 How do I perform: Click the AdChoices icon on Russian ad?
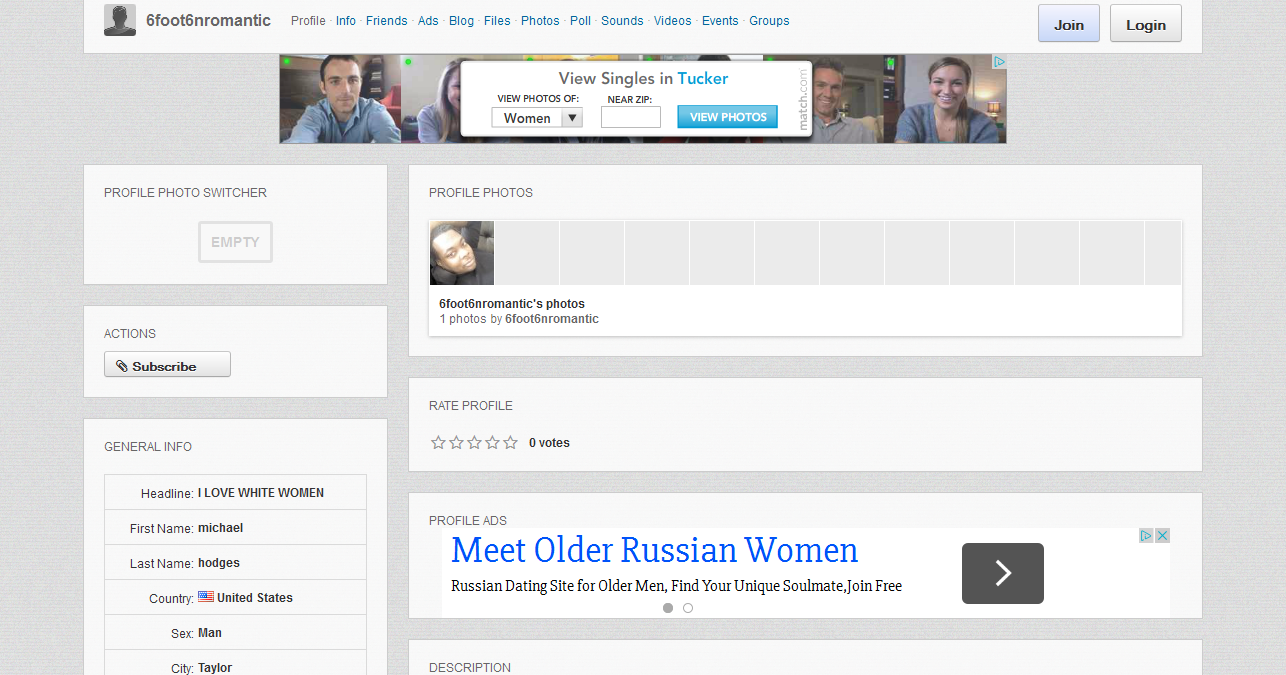click(x=1147, y=536)
